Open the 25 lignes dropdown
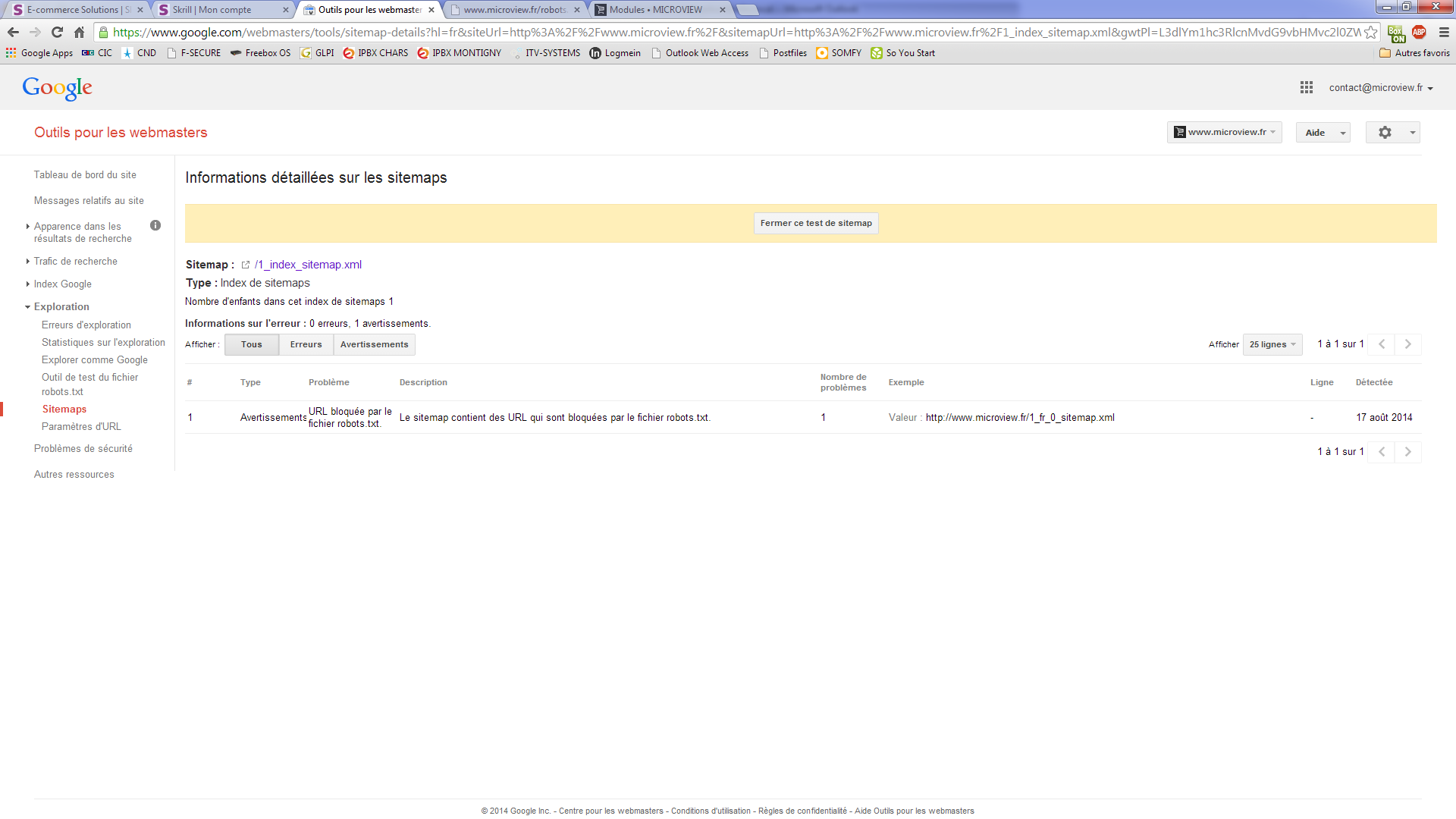 [1272, 345]
